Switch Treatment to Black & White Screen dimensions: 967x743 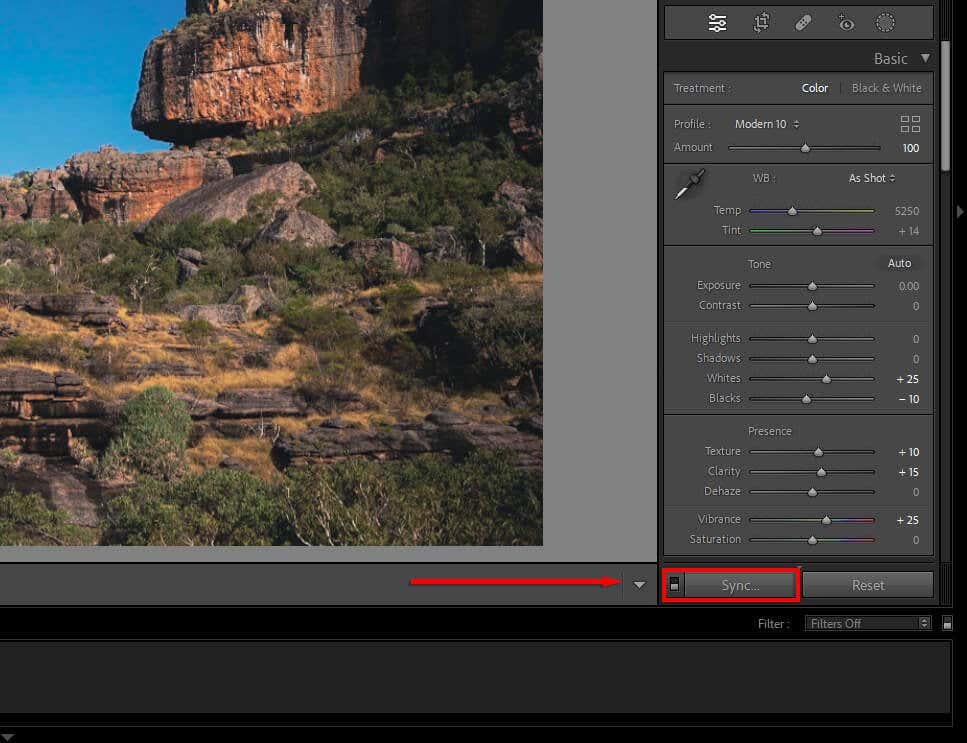coord(886,88)
